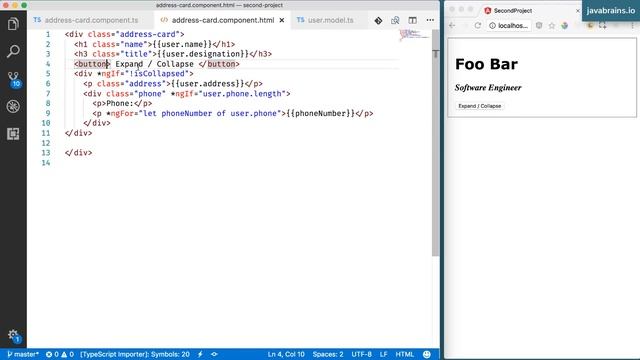Open the Debug view in the activity bar
Screen dimensions: 640x360
[x=13, y=106]
